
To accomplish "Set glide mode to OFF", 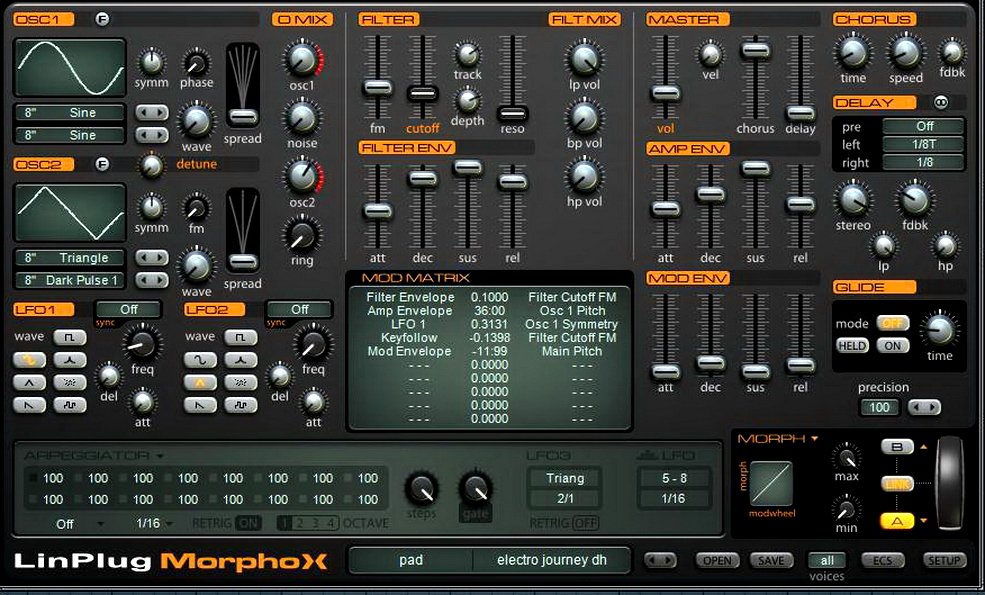I will pyautogui.click(x=893, y=323).
